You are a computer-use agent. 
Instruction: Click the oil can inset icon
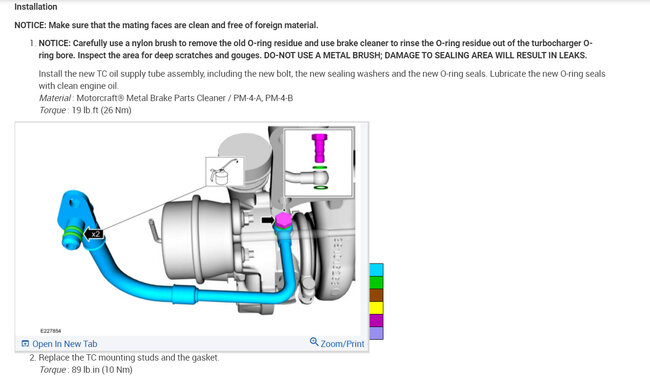pyautogui.click(x=224, y=171)
